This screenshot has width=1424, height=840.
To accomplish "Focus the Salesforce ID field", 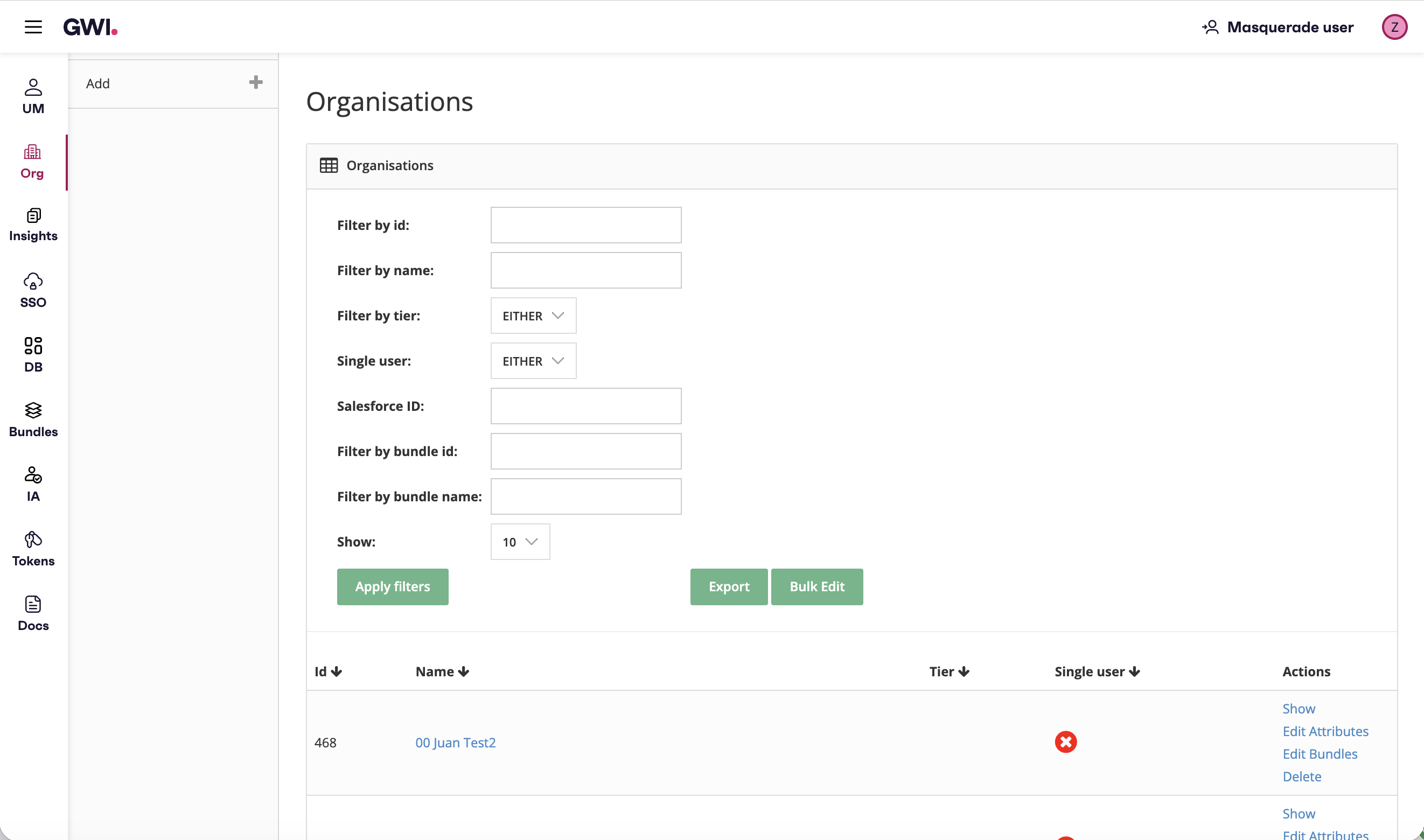I will (586, 406).
